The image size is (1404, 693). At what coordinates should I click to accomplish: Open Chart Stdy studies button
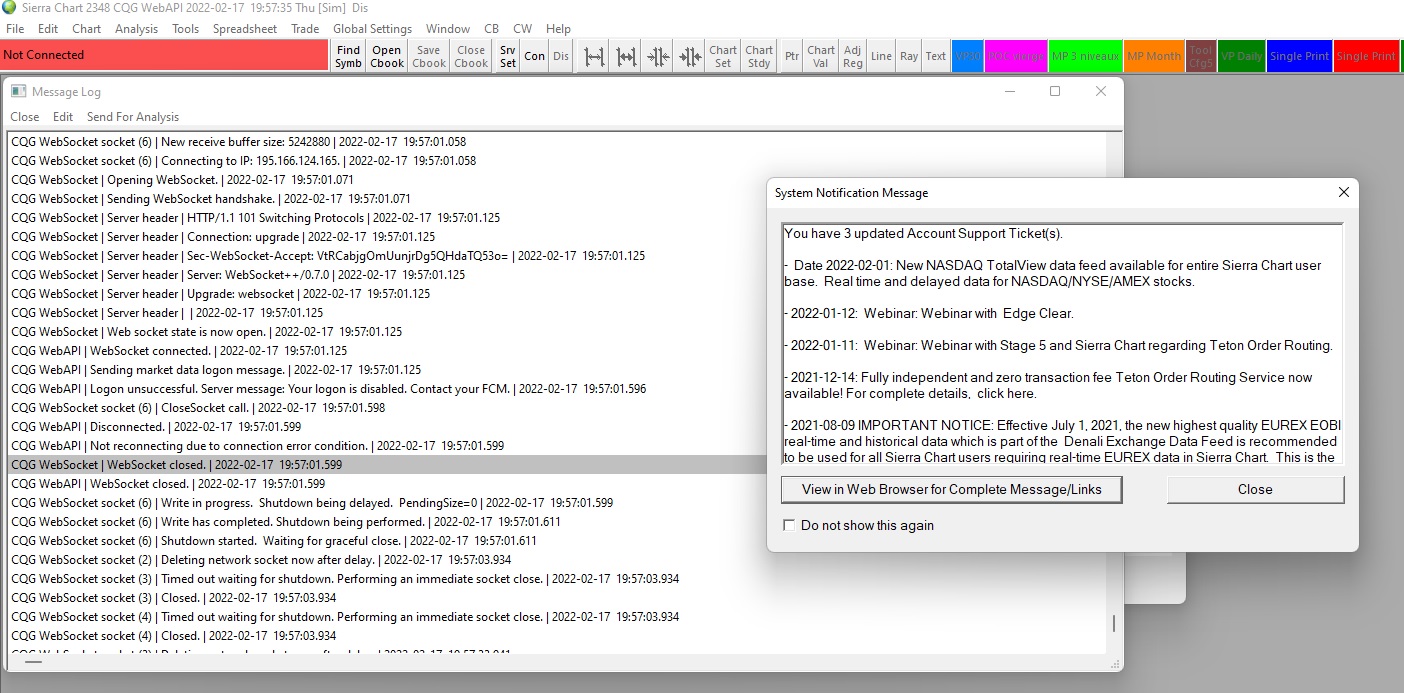(x=759, y=56)
